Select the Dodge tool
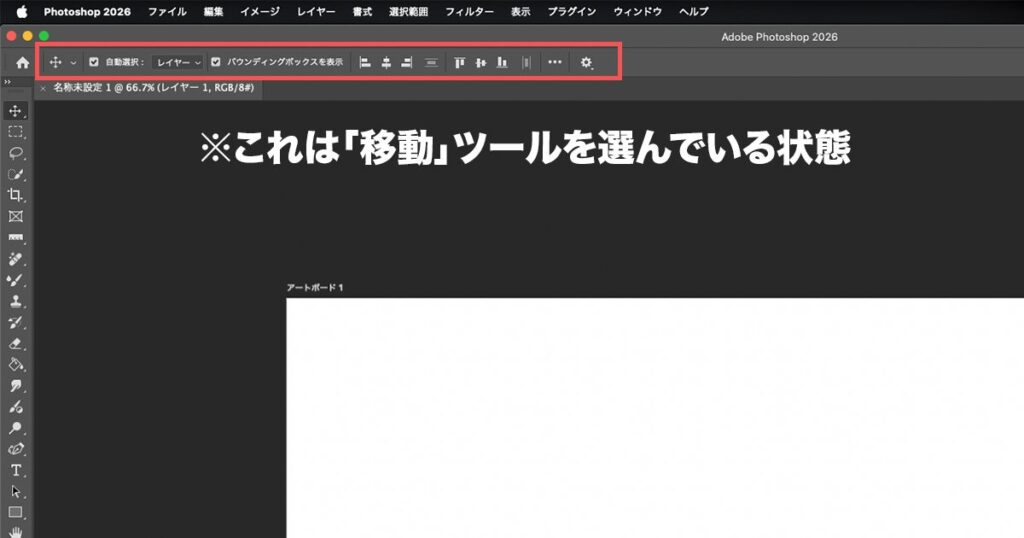 (x=16, y=428)
